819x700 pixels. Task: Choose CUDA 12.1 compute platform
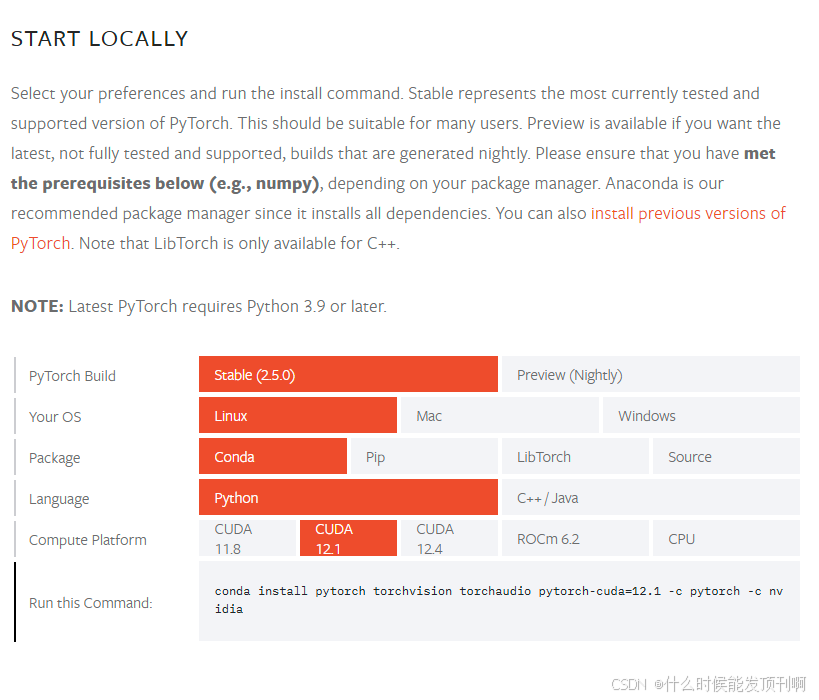coord(348,538)
